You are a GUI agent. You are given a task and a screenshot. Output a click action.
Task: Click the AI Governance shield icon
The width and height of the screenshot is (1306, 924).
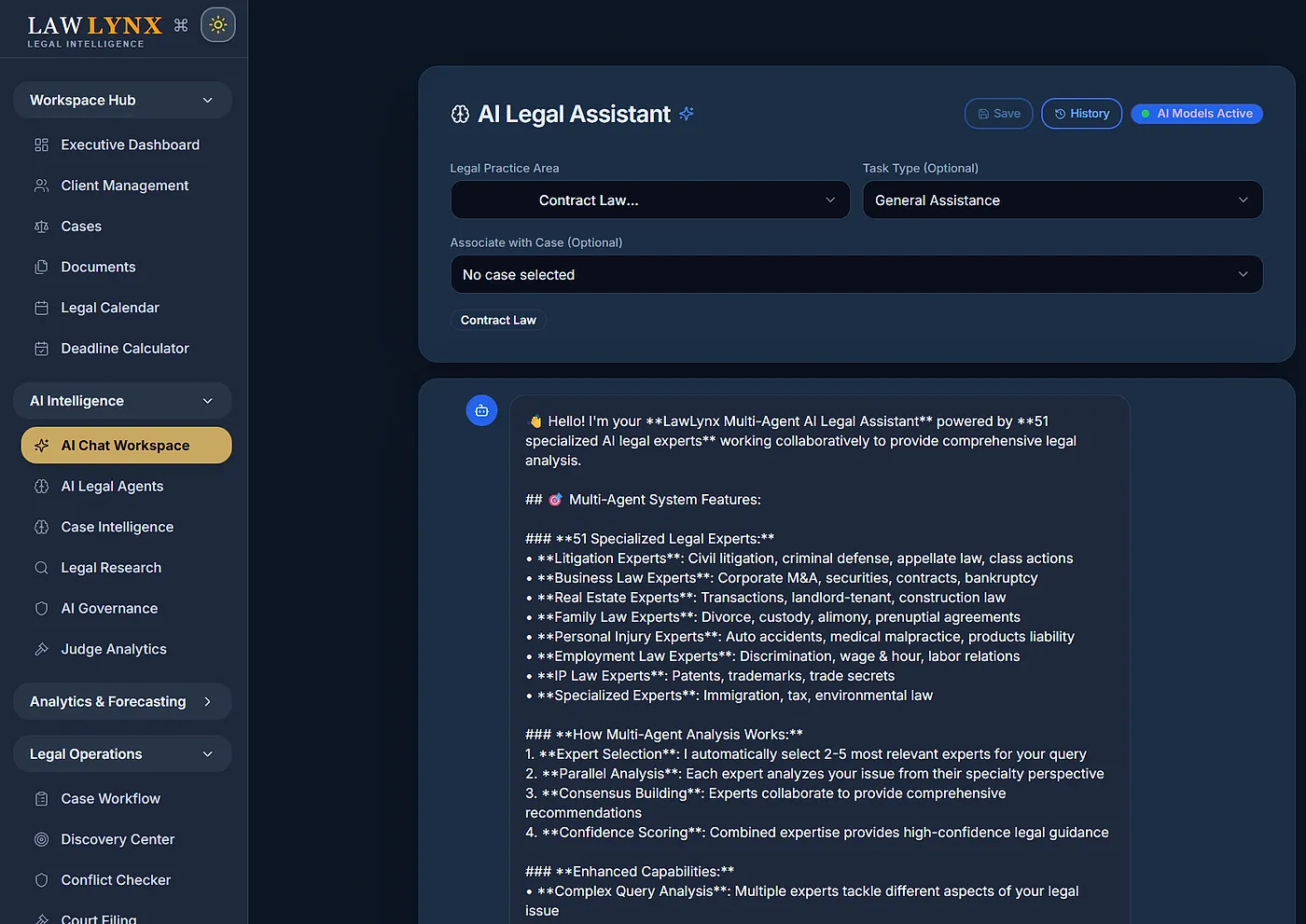(41, 609)
